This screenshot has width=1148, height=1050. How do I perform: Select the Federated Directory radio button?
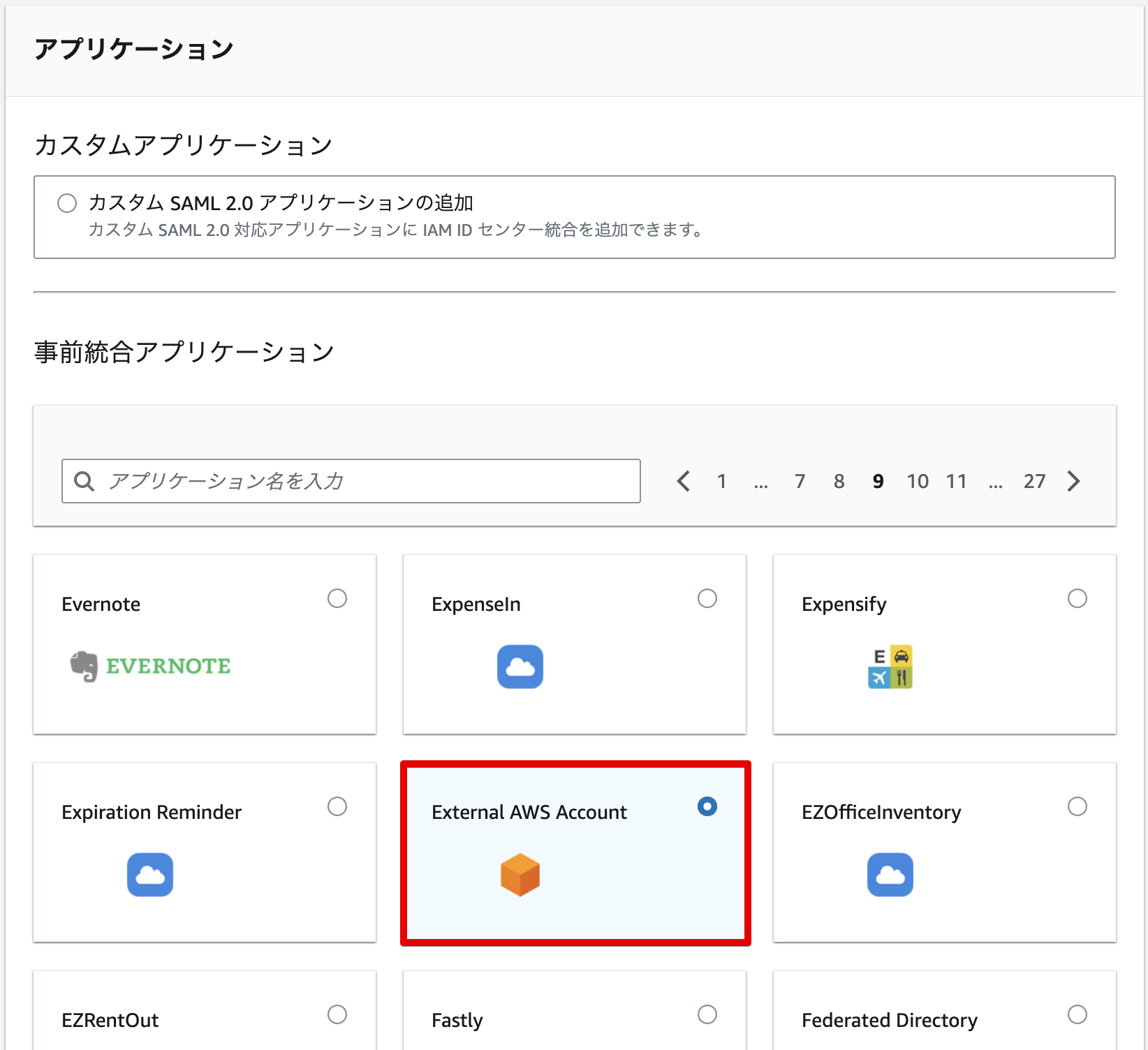point(1077,1014)
